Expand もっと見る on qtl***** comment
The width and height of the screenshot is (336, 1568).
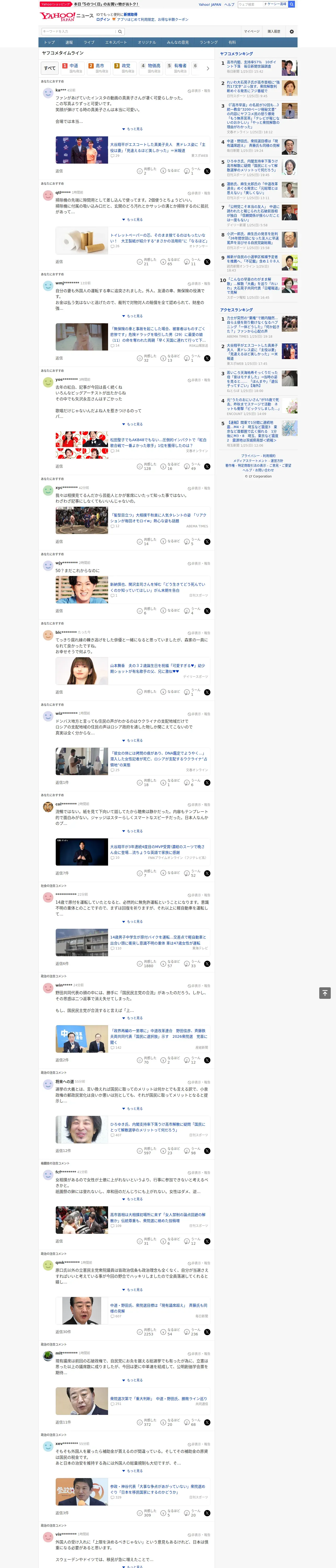tap(132, 220)
